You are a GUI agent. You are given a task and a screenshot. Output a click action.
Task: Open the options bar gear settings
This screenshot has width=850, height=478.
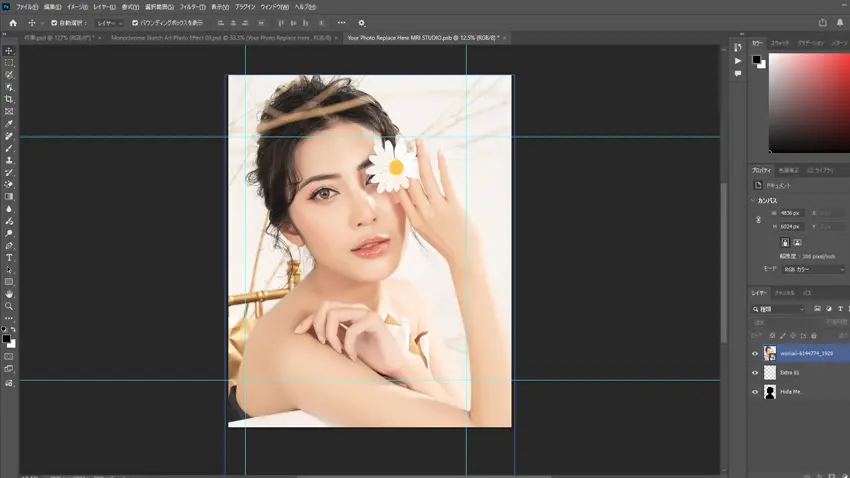click(x=362, y=23)
